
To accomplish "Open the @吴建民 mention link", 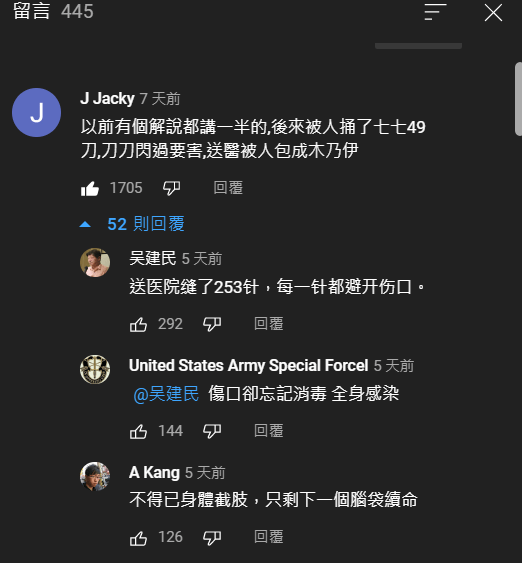I will click(166, 394).
